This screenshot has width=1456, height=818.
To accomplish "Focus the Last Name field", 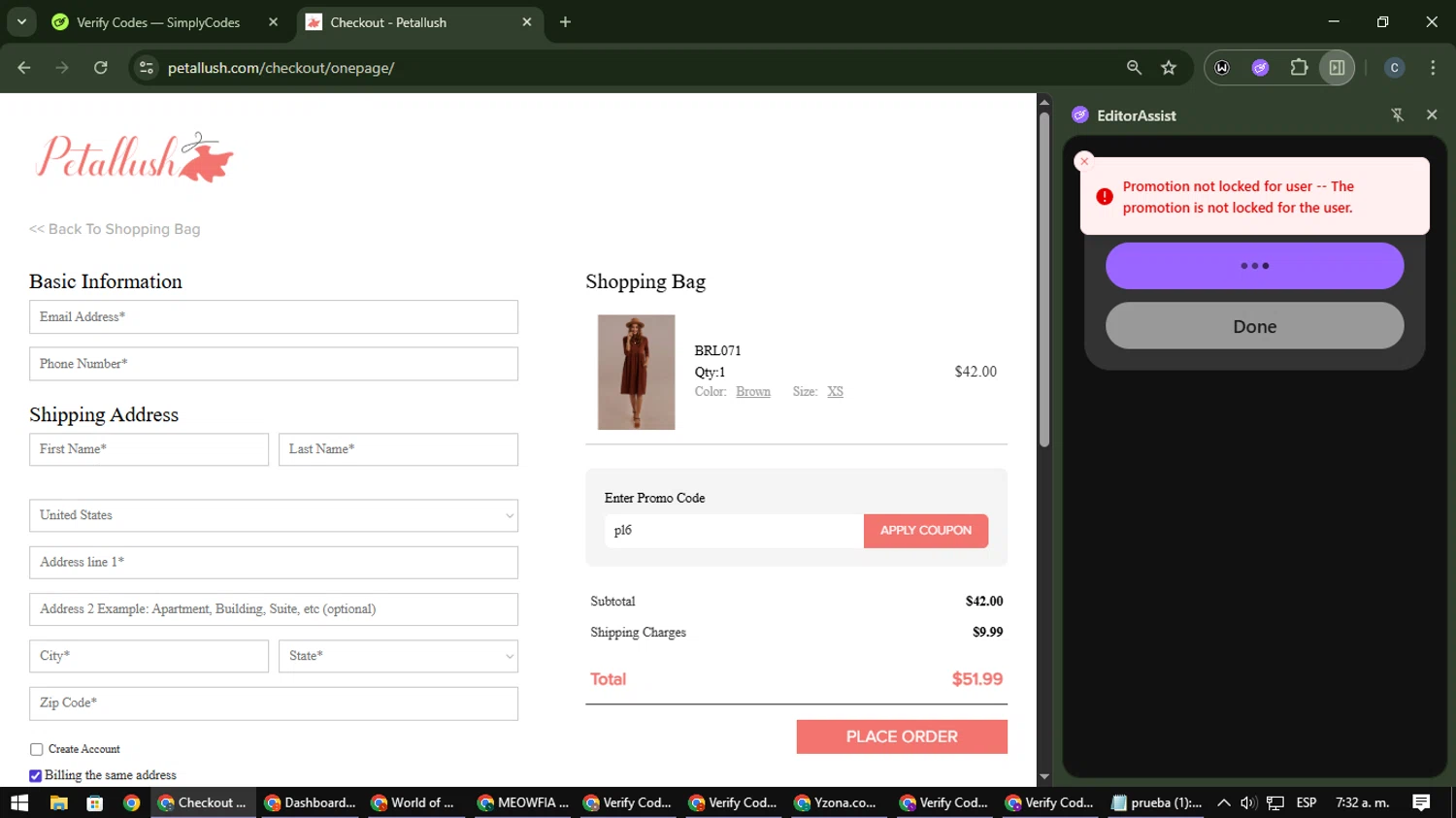I will click(398, 449).
